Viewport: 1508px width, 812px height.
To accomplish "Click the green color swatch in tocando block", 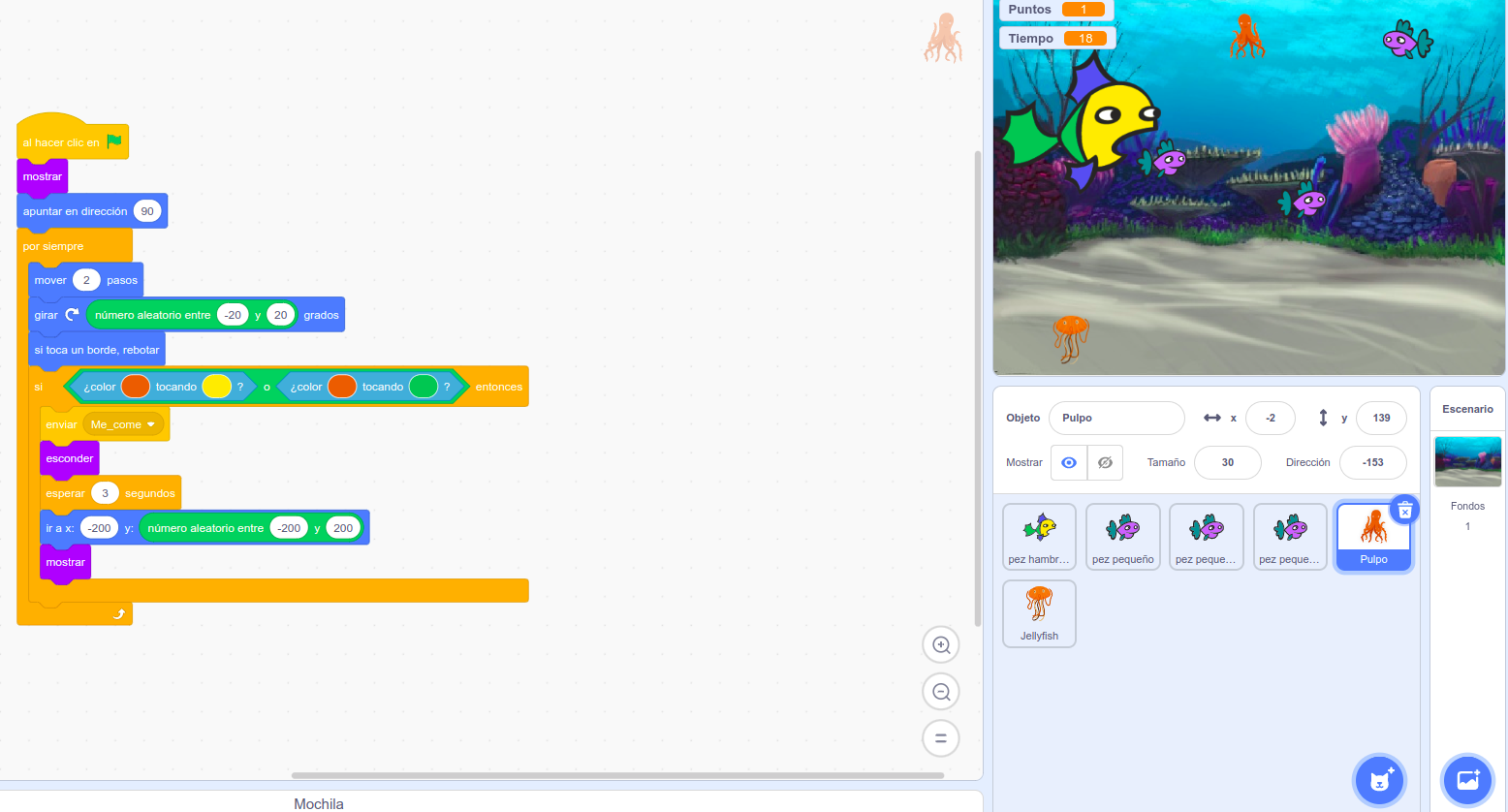I will (x=423, y=387).
